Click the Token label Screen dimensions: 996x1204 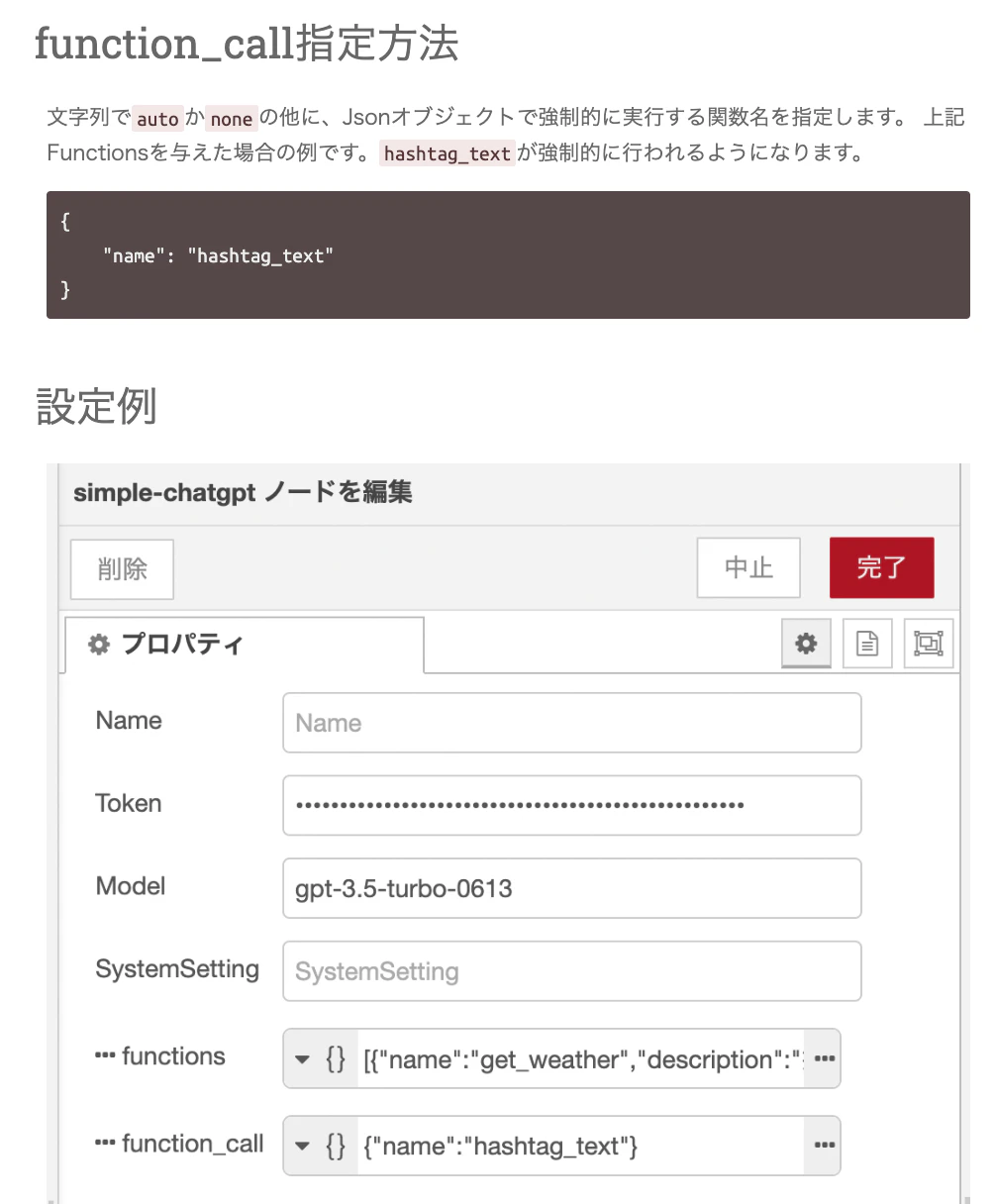click(128, 803)
